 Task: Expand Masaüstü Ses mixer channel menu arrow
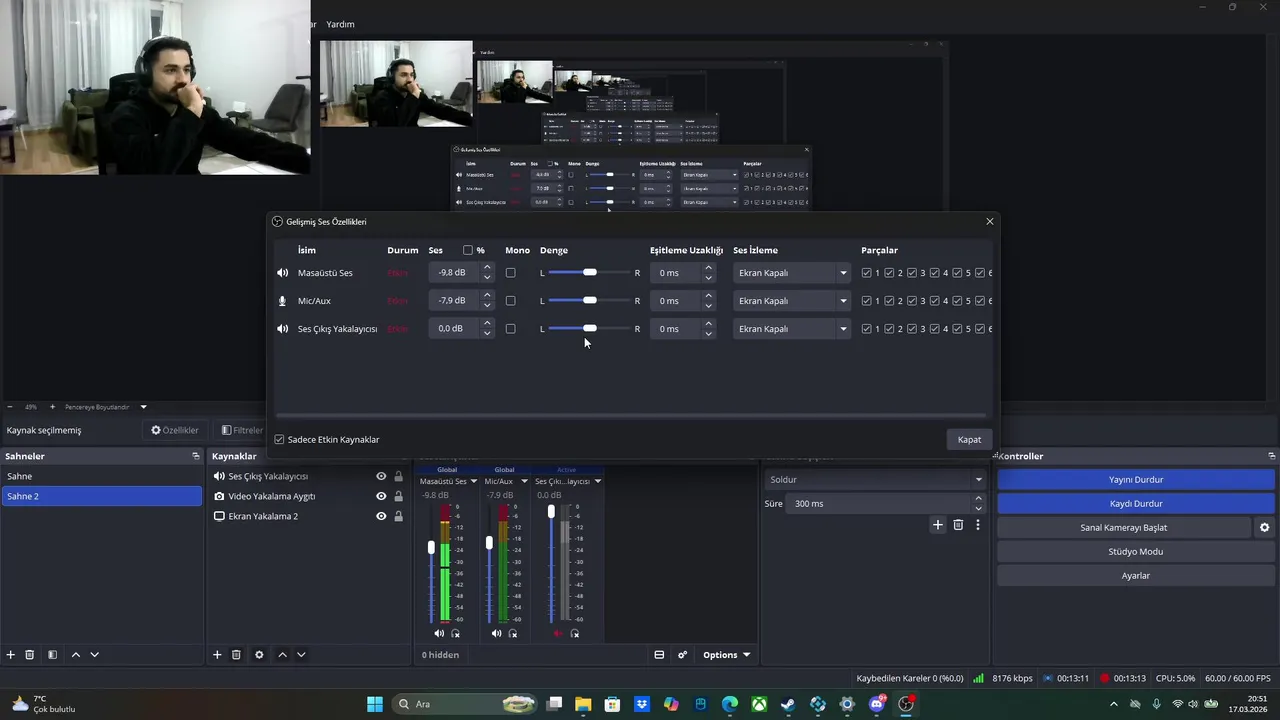click(x=474, y=481)
